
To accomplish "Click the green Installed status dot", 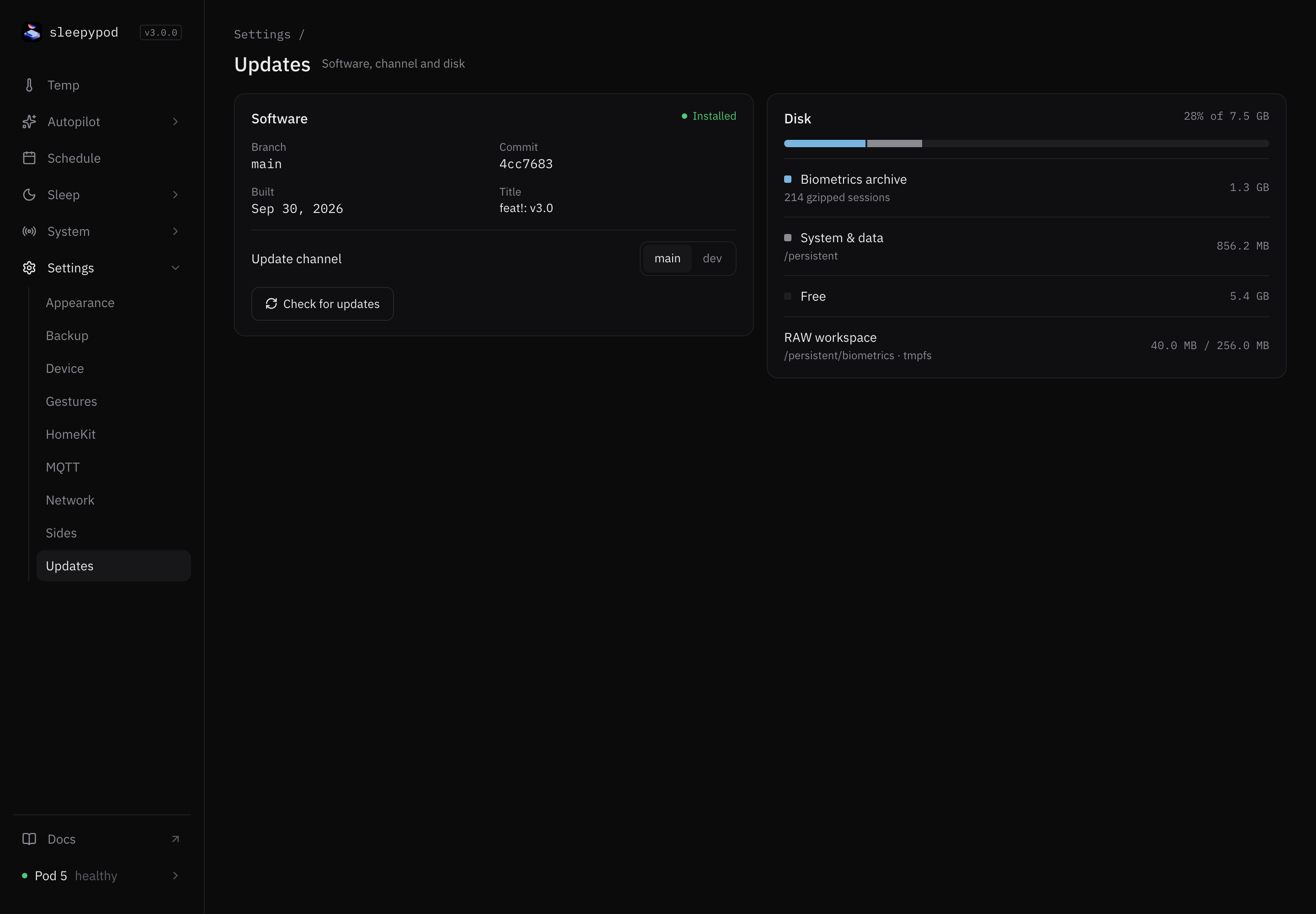I will 685,116.
